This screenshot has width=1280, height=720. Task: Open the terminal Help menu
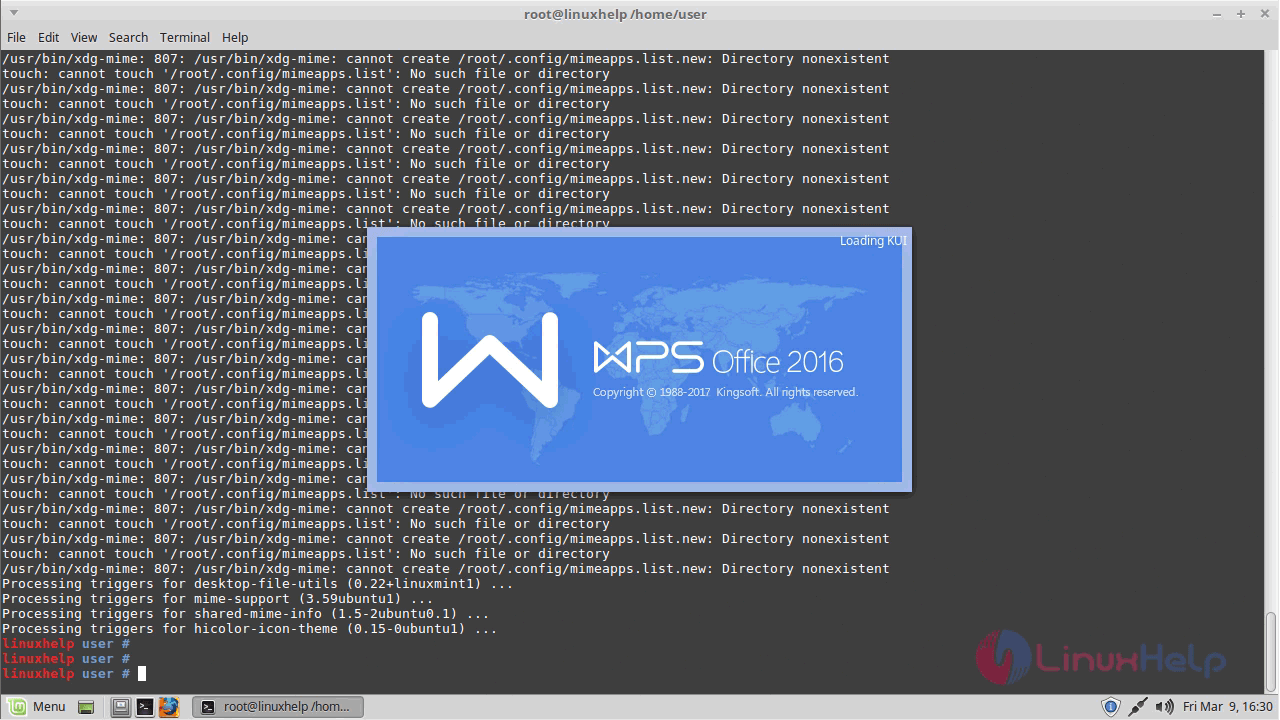235,37
